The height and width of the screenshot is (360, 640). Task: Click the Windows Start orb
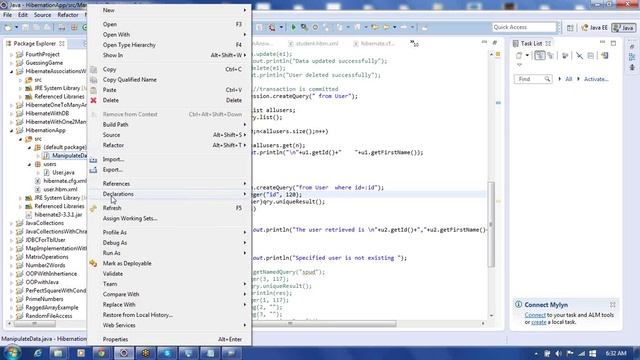(x=11, y=353)
